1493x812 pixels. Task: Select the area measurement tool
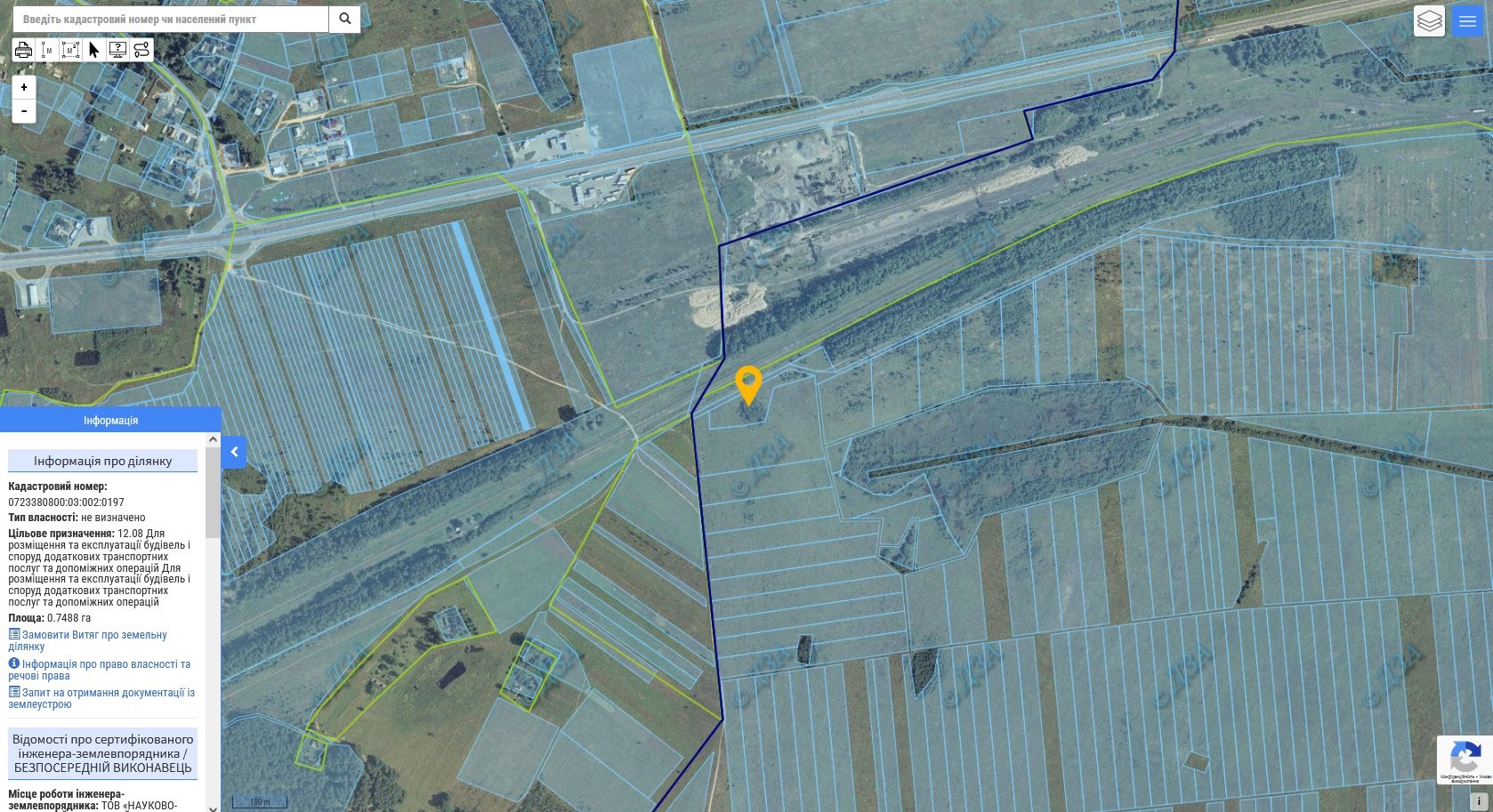tap(70, 50)
